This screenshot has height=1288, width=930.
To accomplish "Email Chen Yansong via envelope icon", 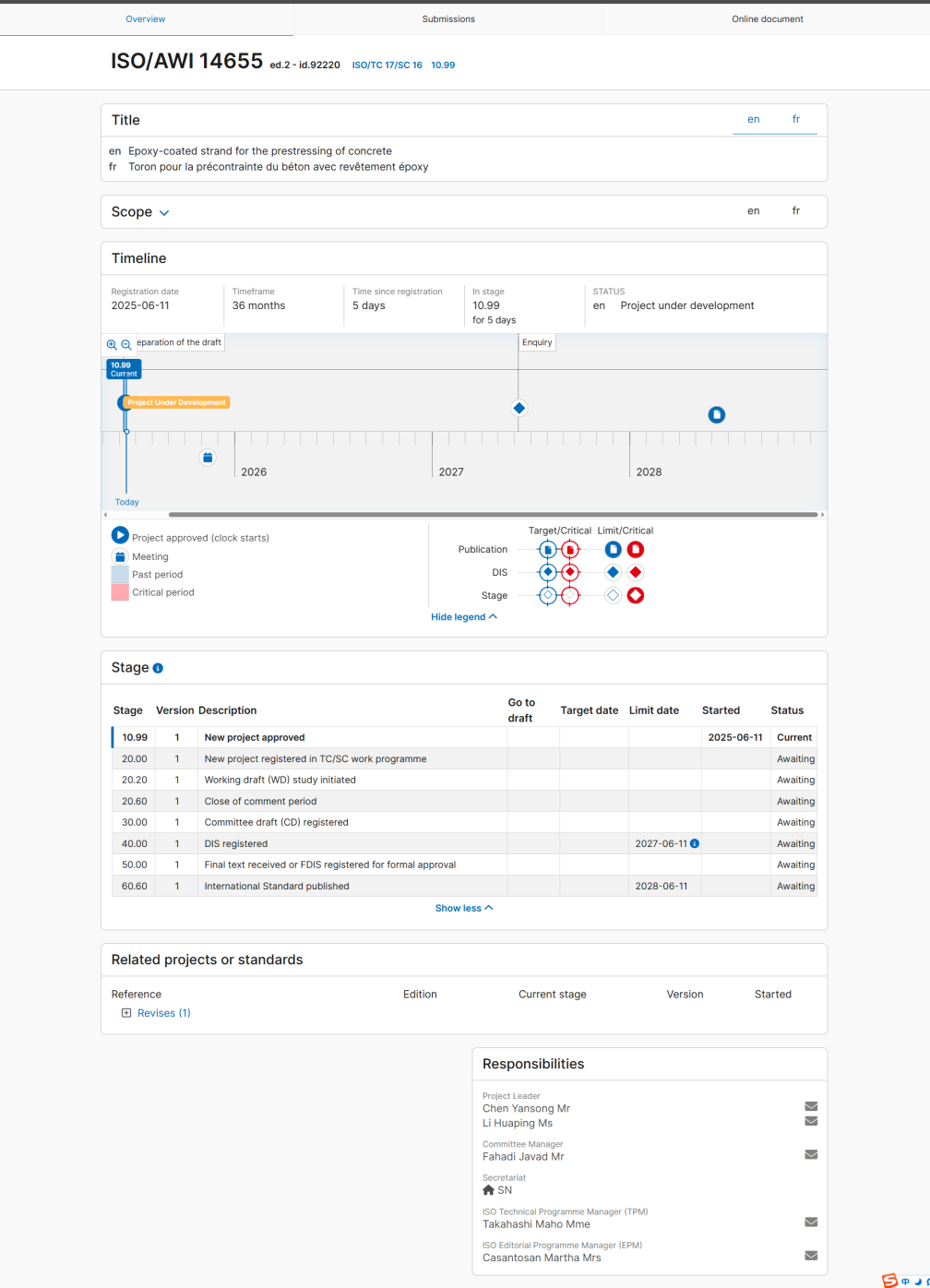I will point(811,1106).
